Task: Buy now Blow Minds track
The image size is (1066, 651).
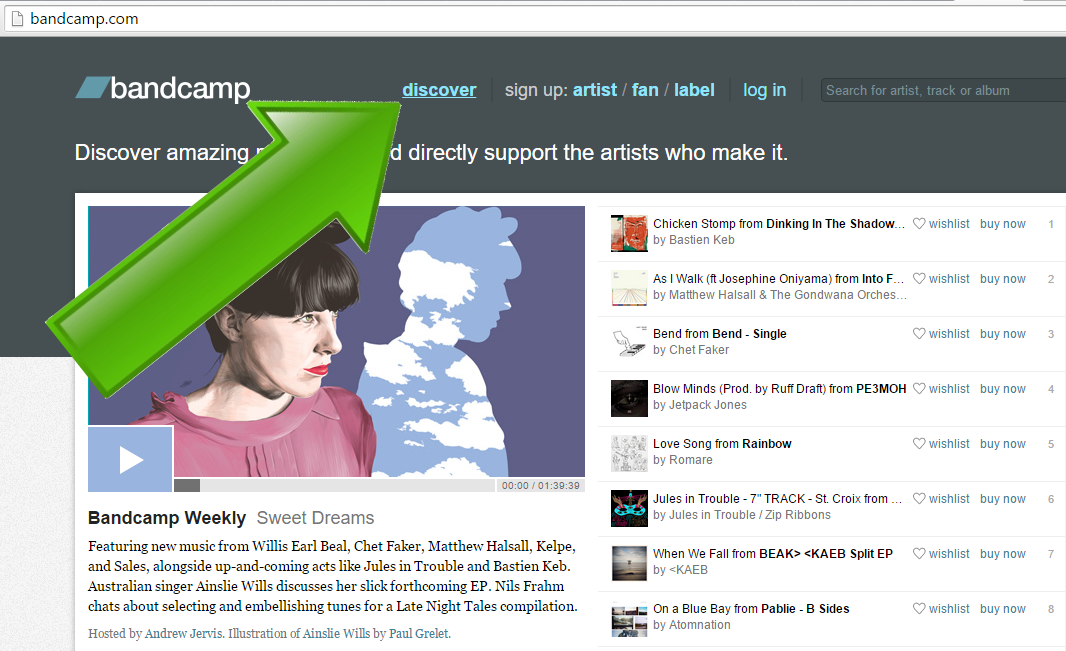Action: (x=1002, y=389)
